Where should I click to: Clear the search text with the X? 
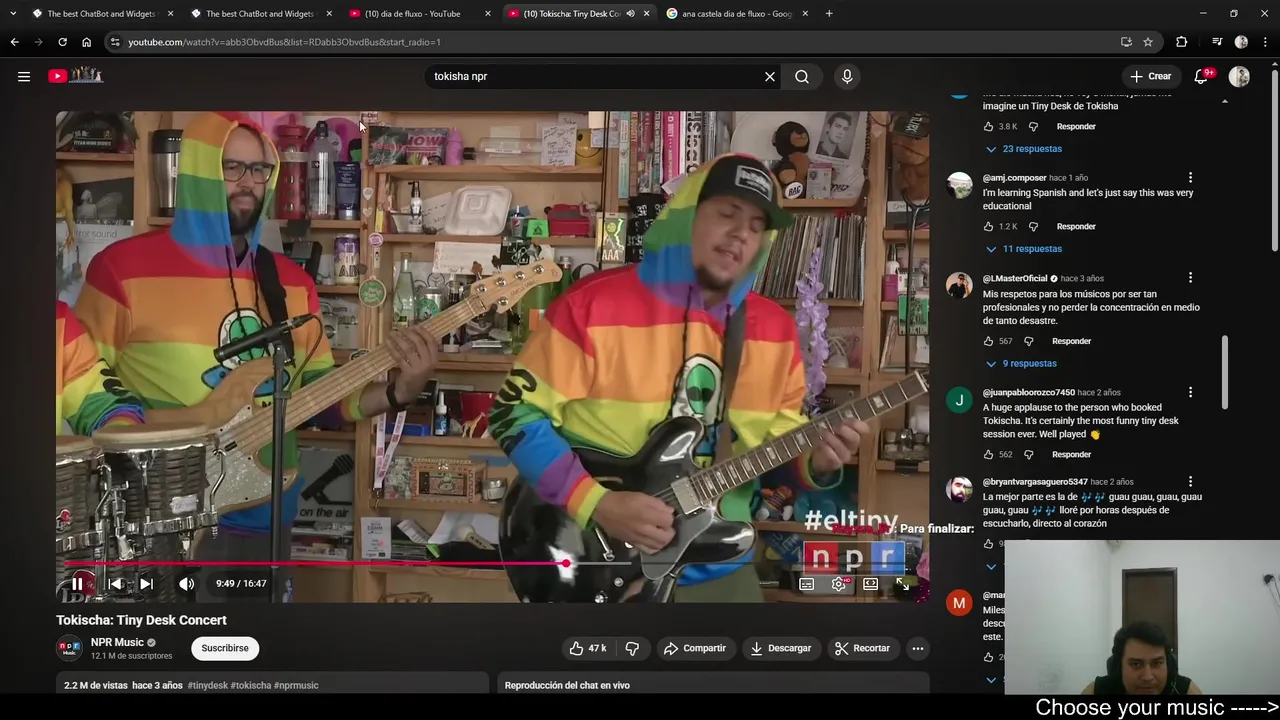[770, 76]
